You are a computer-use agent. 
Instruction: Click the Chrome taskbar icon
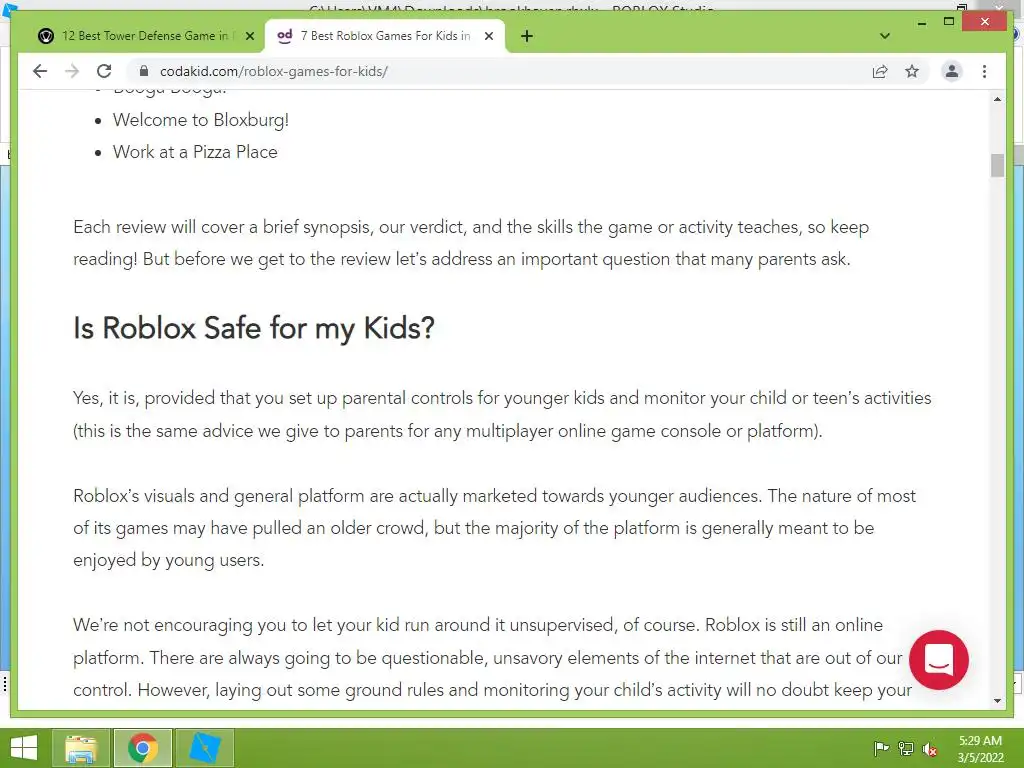click(x=142, y=748)
